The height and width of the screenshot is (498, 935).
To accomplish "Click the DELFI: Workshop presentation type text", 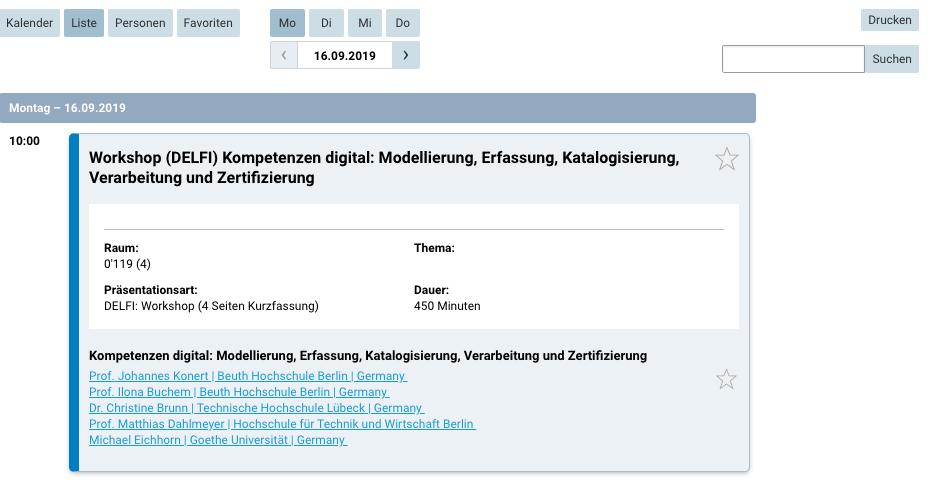I will pos(211,306).
